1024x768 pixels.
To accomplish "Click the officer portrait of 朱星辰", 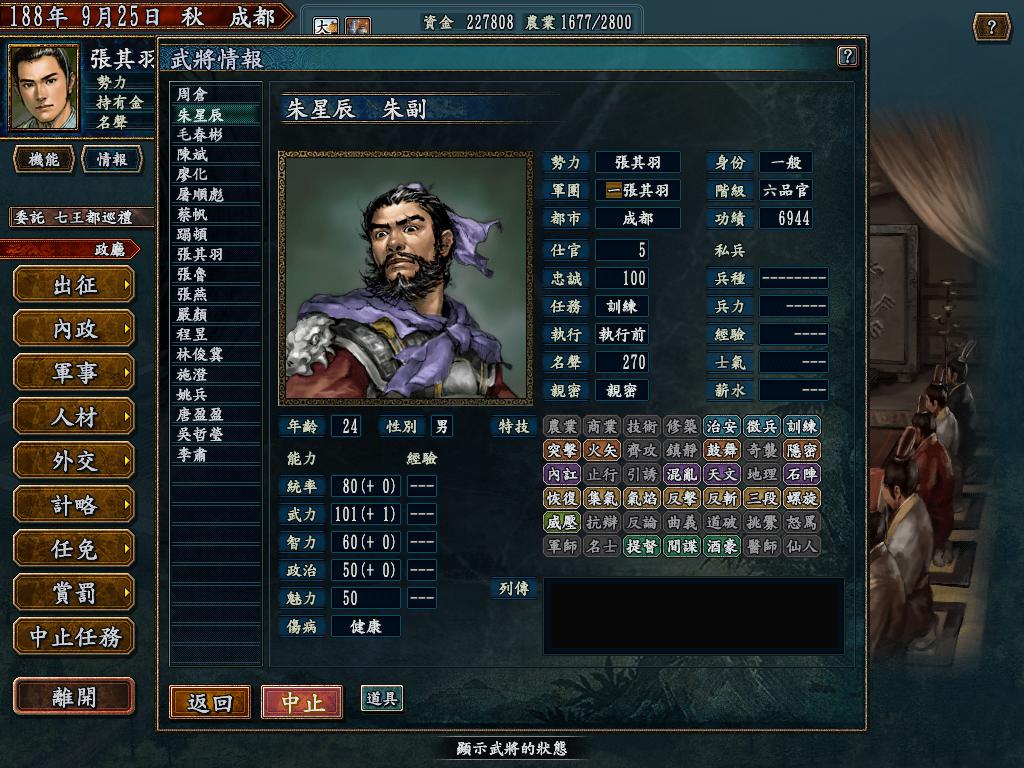I will click(x=406, y=278).
